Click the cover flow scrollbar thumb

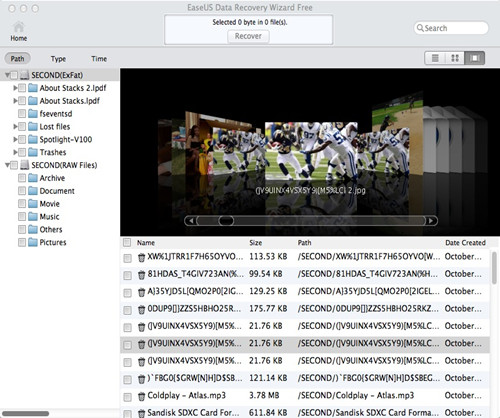click(x=226, y=221)
